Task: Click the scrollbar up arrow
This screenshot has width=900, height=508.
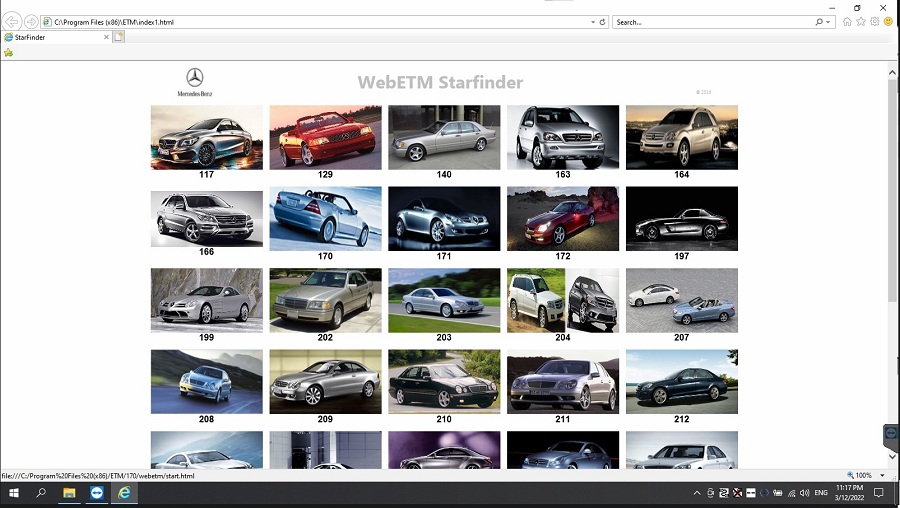Action: [x=892, y=72]
